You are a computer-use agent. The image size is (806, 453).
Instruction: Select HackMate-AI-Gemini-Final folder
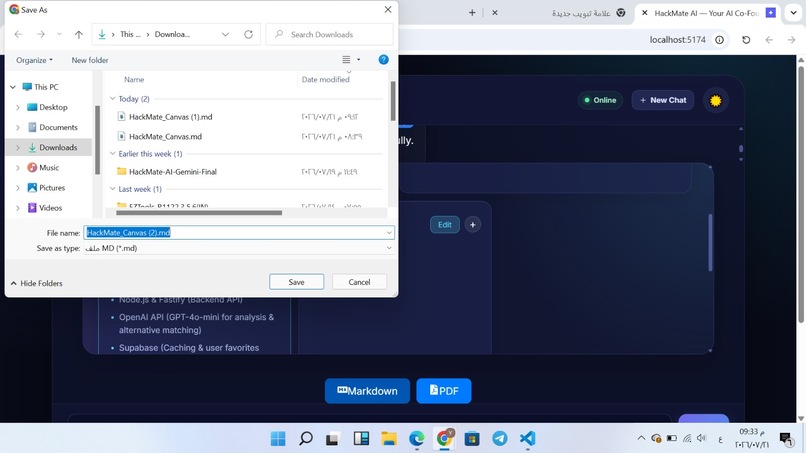pyautogui.click(x=173, y=172)
